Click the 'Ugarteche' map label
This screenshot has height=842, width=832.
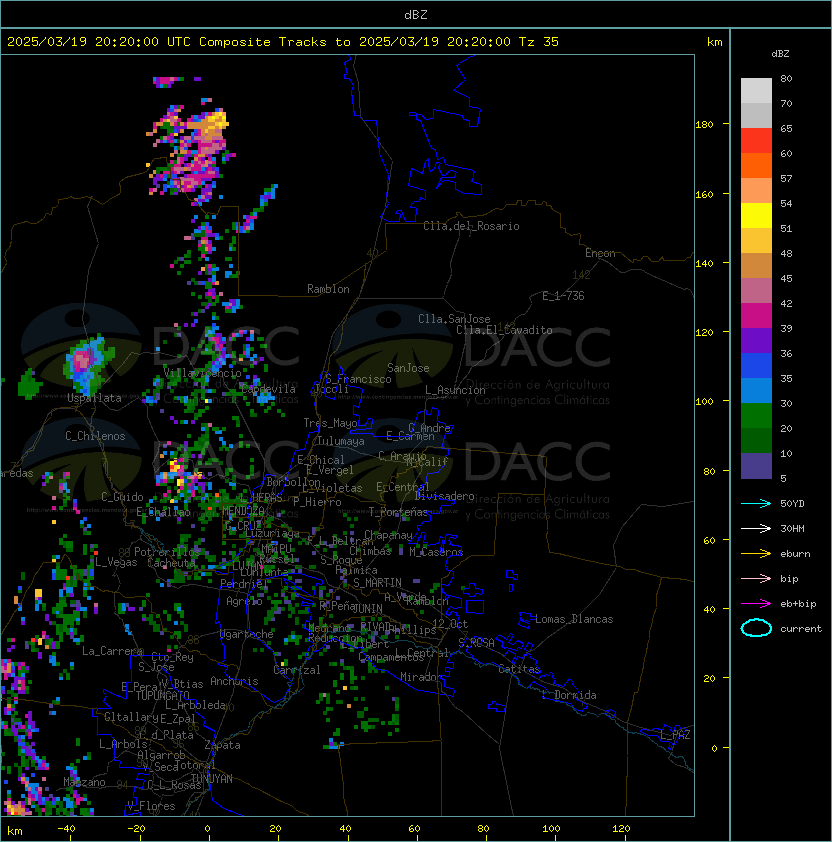coord(247,634)
